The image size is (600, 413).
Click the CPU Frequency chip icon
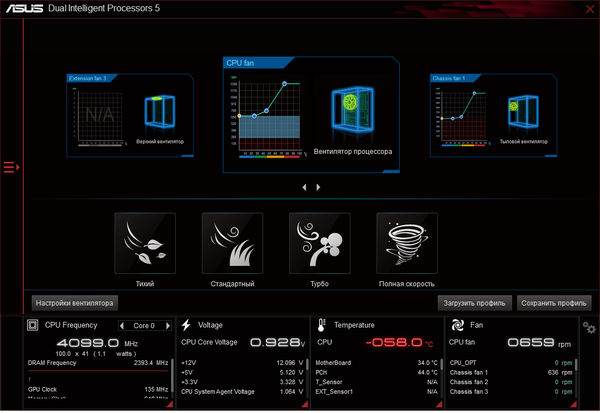(x=33, y=325)
